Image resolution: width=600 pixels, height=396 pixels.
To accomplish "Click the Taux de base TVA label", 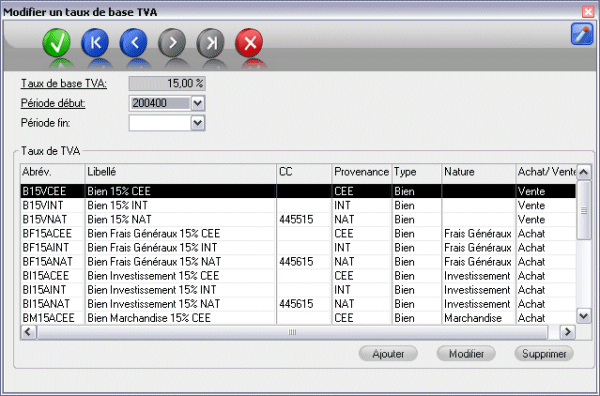I will pos(64,83).
